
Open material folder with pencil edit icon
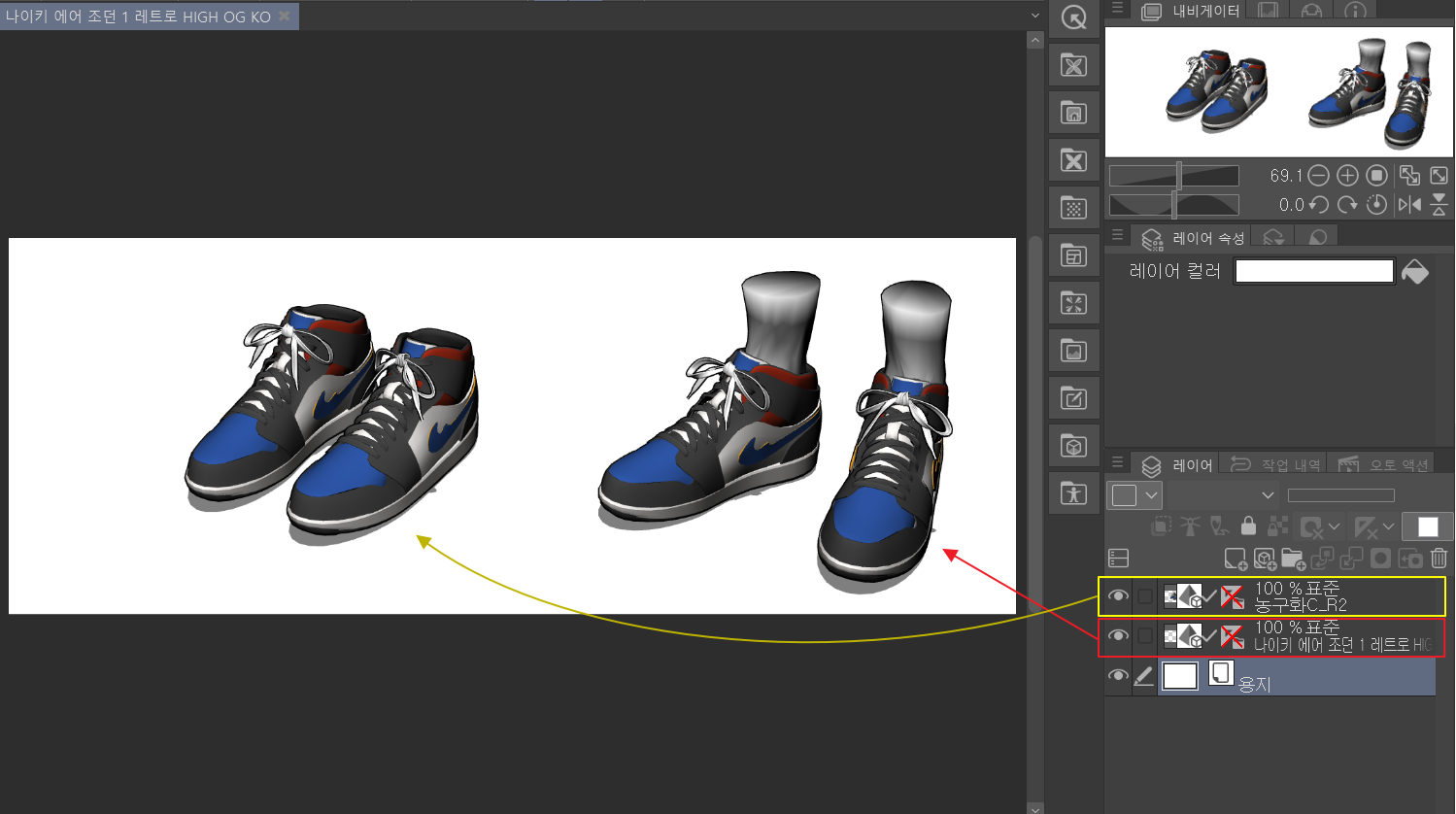click(x=1073, y=398)
